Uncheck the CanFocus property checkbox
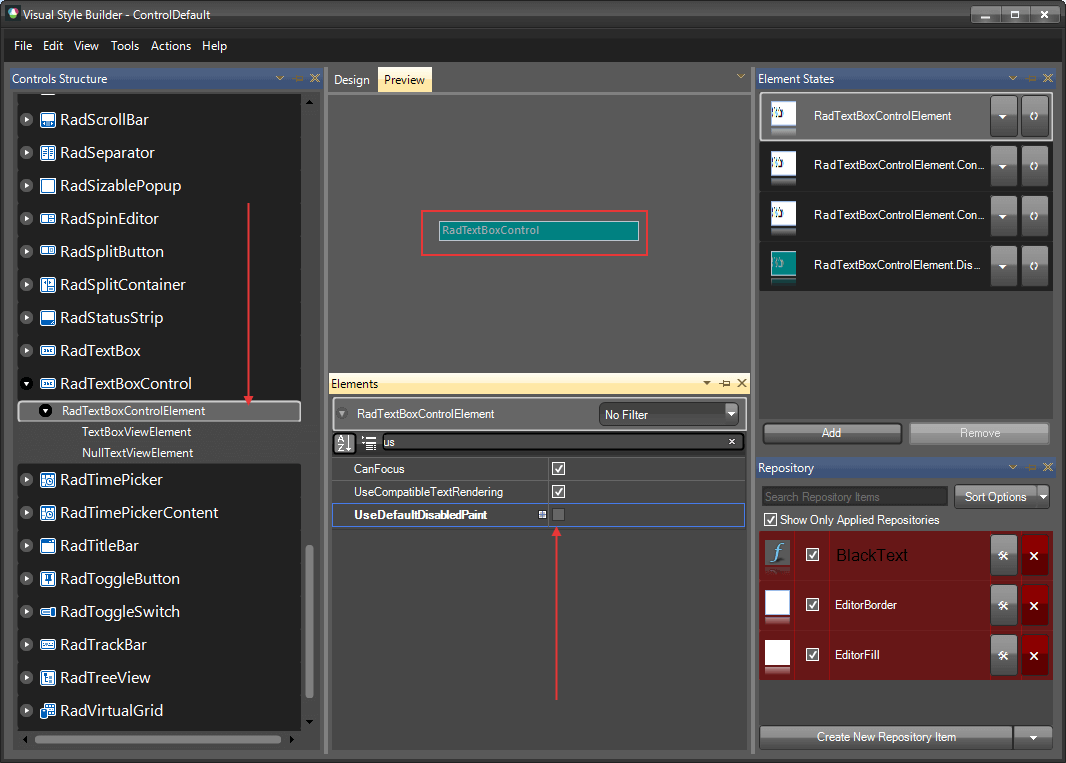This screenshot has height=763, width=1066. (558, 468)
